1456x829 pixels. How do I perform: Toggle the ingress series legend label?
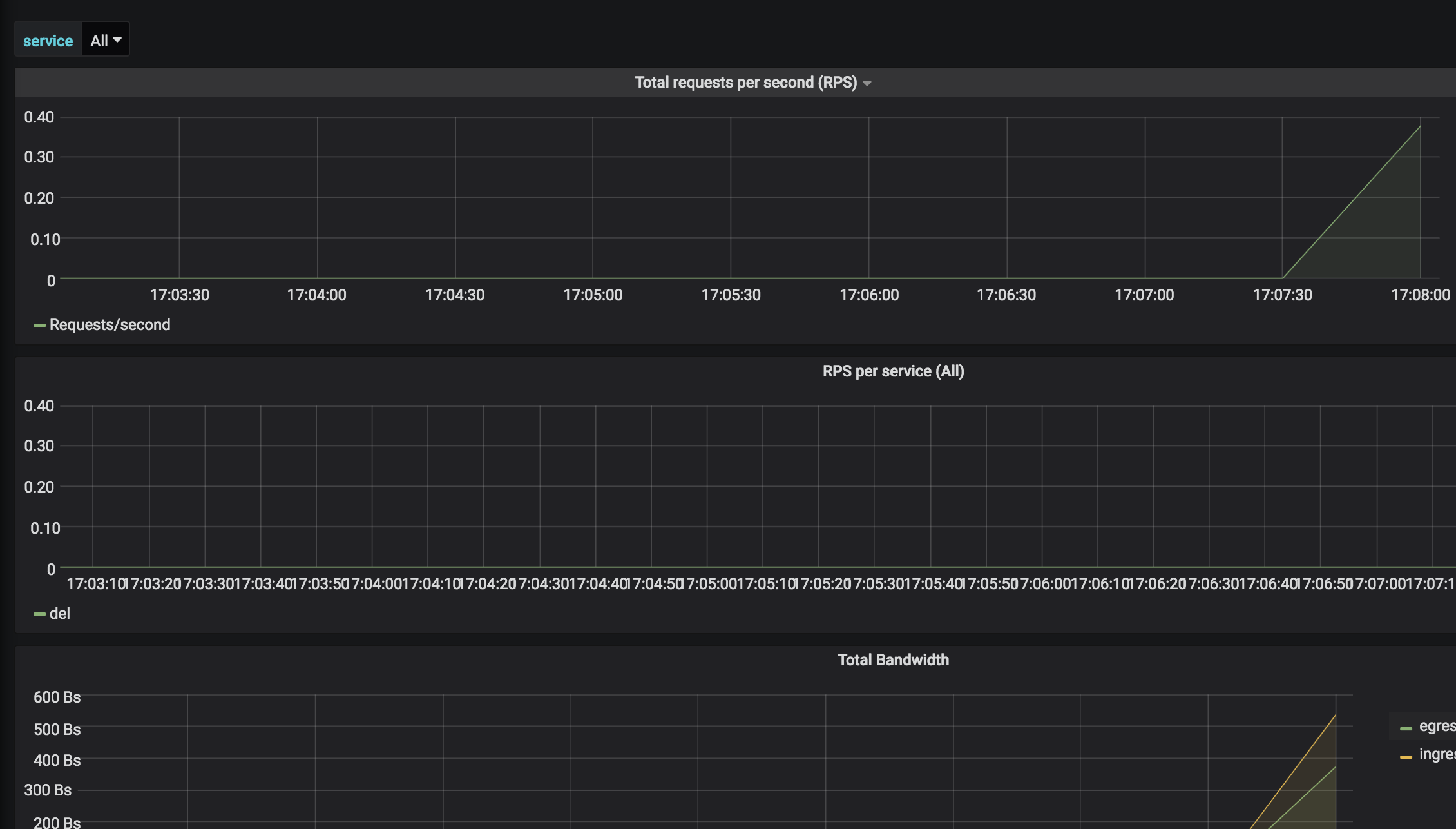pos(1437,755)
